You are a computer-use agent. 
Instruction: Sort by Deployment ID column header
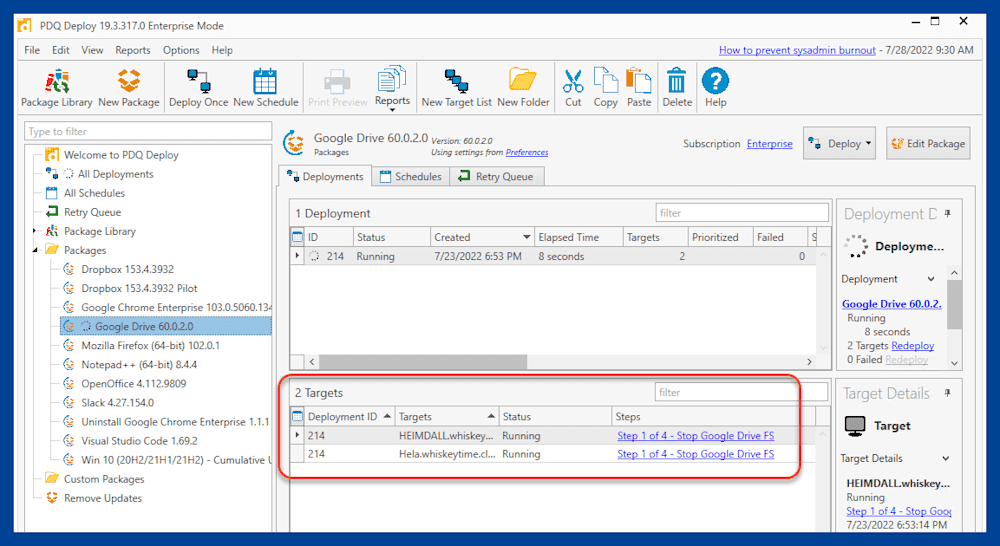349,417
